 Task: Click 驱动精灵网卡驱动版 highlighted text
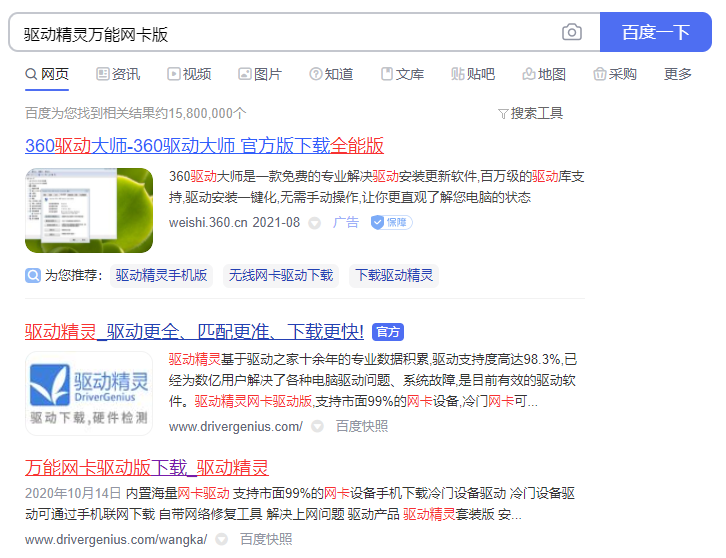coord(253,401)
